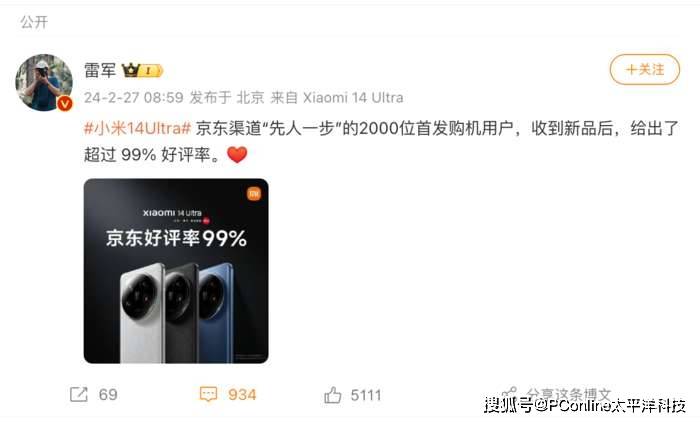Follow the user with +关注 button
The image size is (700, 422).
click(x=645, y=70)
